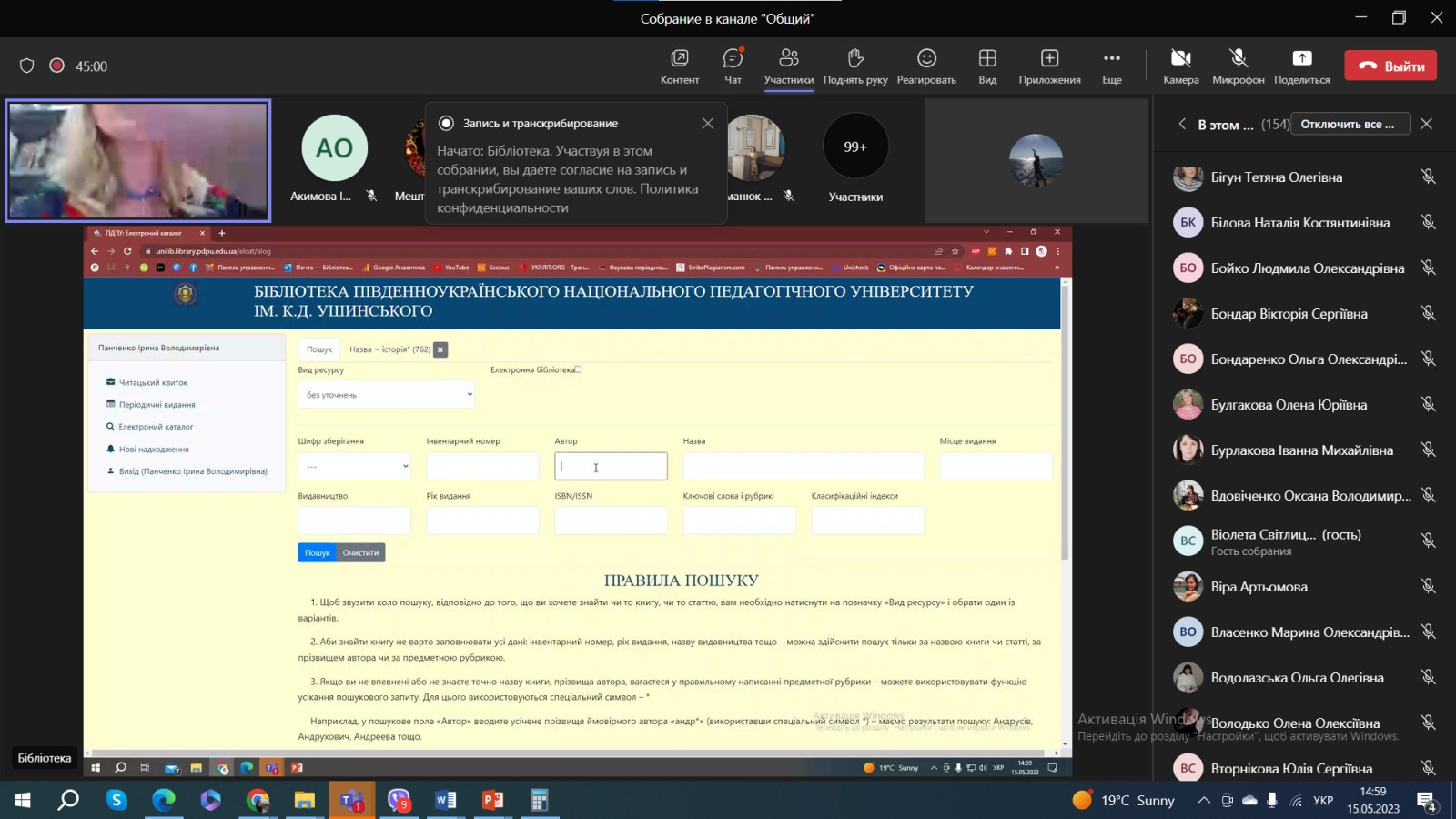1456x819 pixels.
Task: Focus the Місце видання input field
Action: (996, 466)
